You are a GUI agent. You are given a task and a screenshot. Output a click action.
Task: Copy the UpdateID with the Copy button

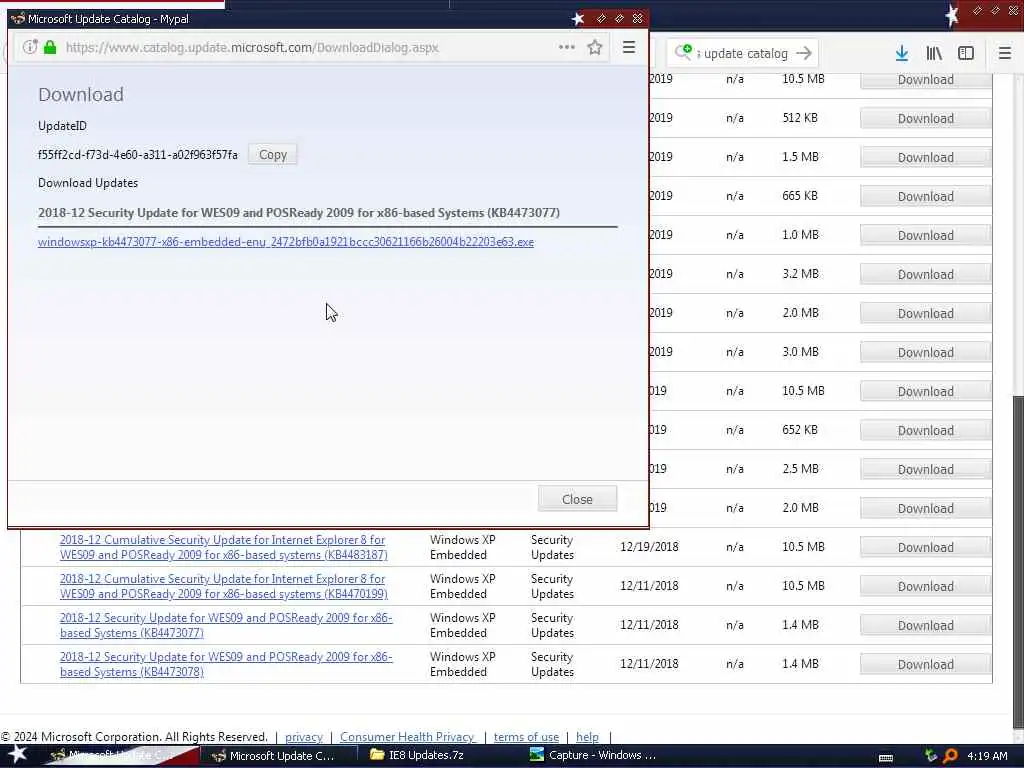pos(272,155)
